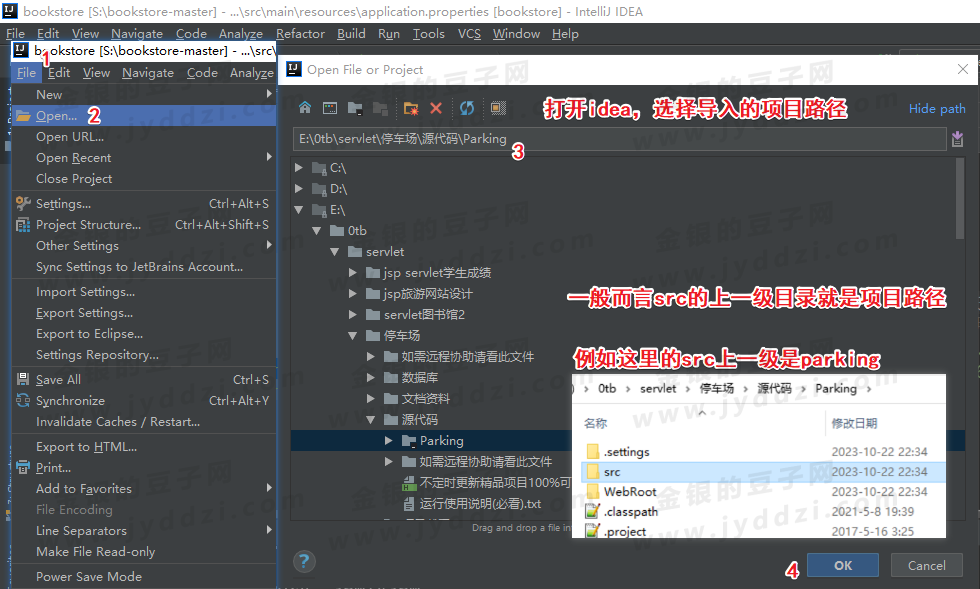
Task: Click the Cancel button
Action: 925,564
